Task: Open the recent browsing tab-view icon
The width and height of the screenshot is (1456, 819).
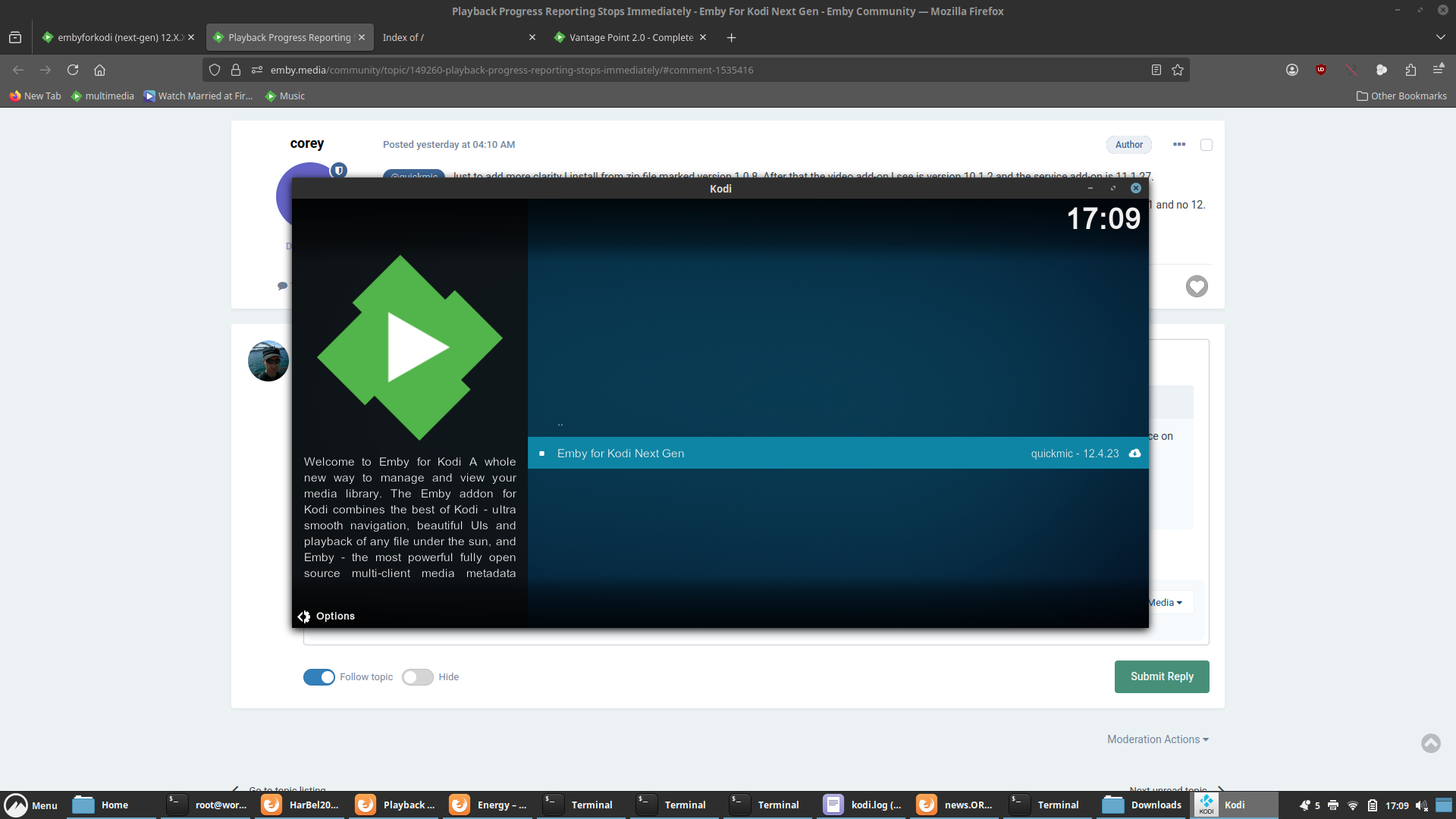Action: [15, 37]
